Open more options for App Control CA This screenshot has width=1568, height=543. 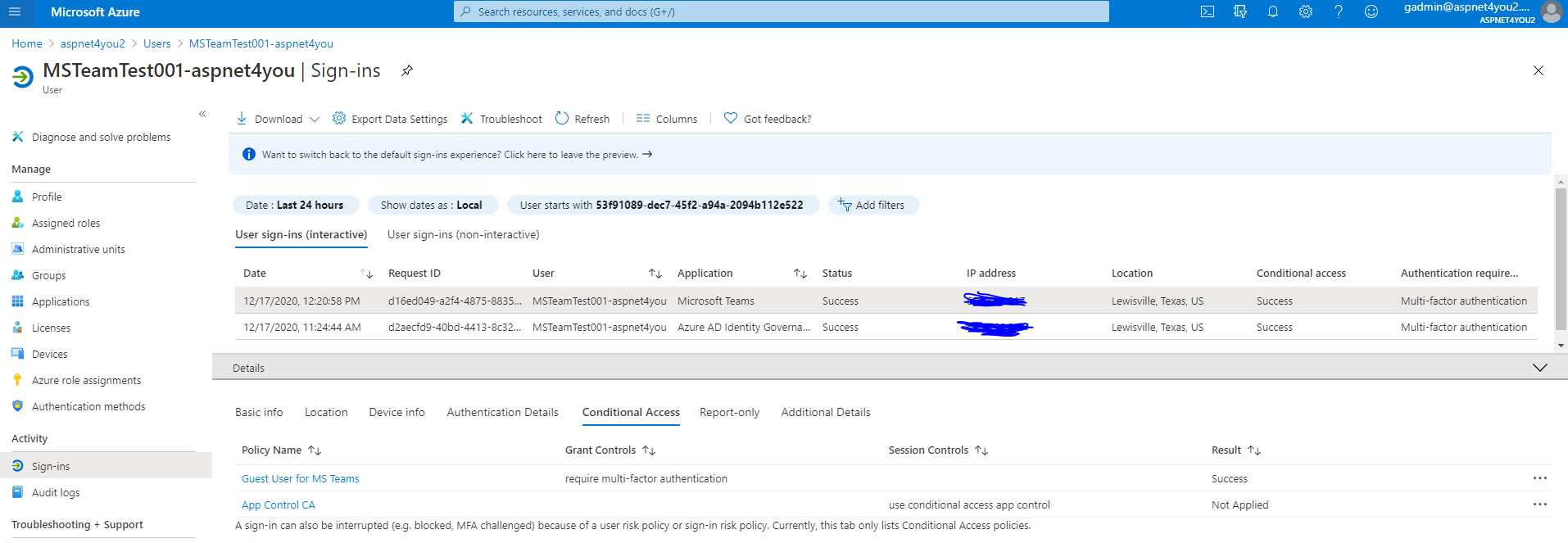coord(1540,505)
